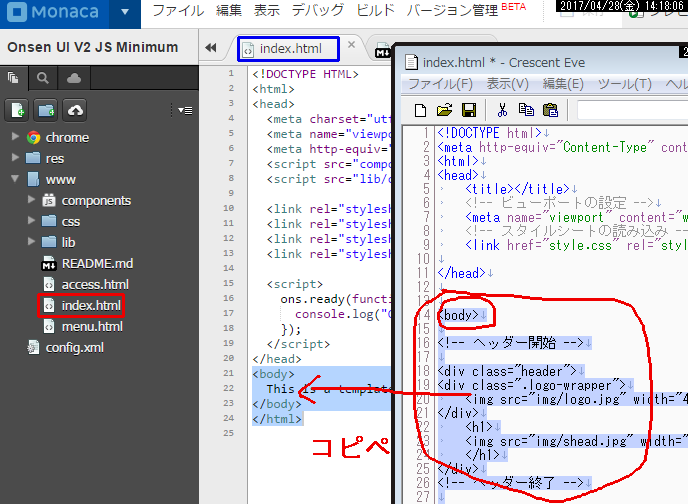Viewport: 688px width, 504px height.
Task: Open 編集(E) menu in Crescent Eve
Action: point(563,83)
